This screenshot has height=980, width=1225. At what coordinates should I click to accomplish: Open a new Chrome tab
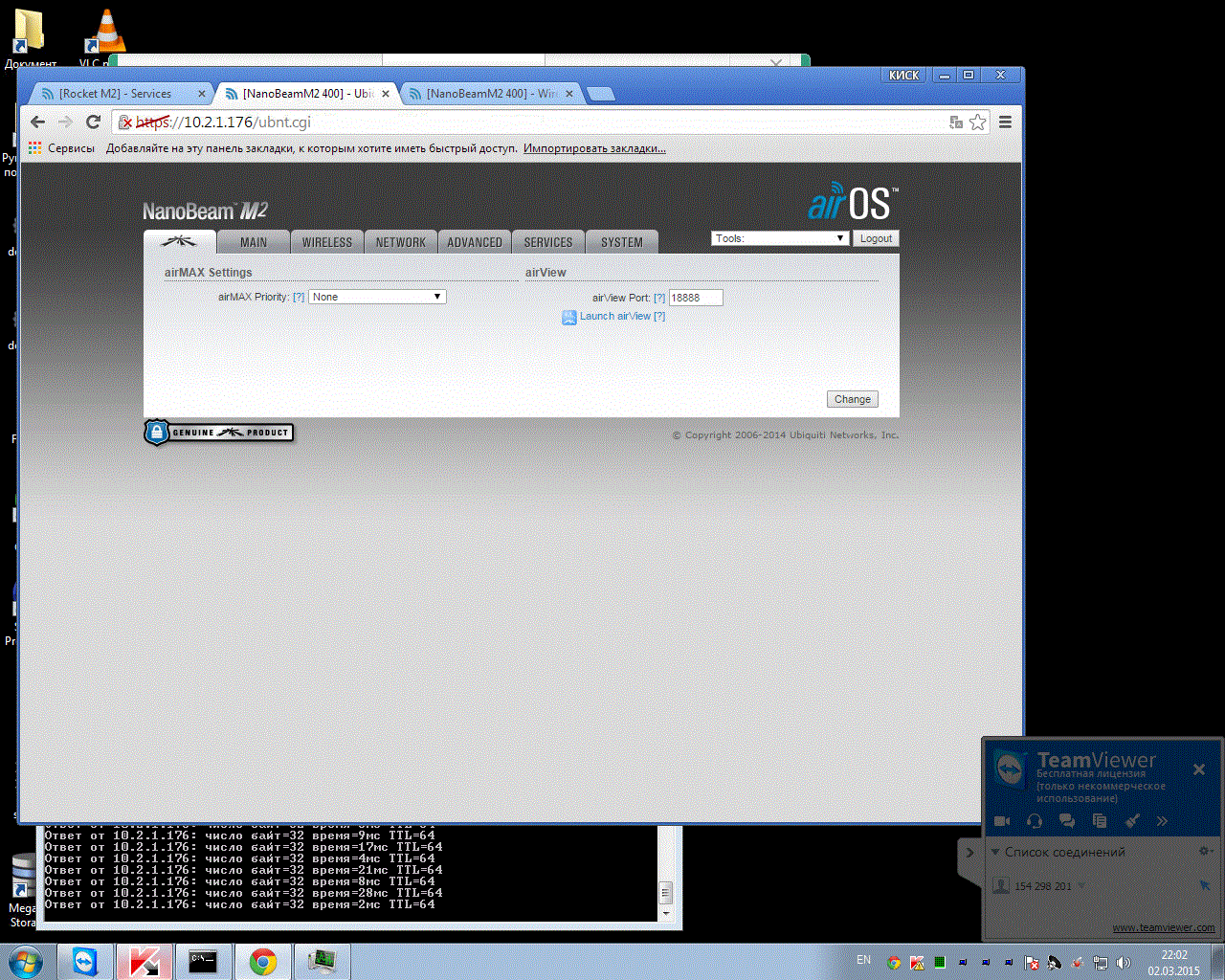[600, 94]
